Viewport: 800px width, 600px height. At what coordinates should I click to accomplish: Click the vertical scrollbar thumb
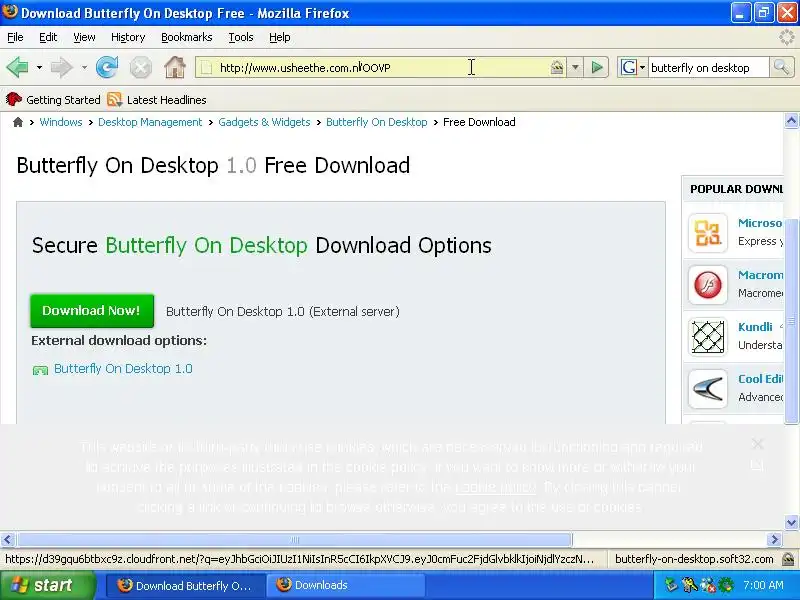(791, 321)
